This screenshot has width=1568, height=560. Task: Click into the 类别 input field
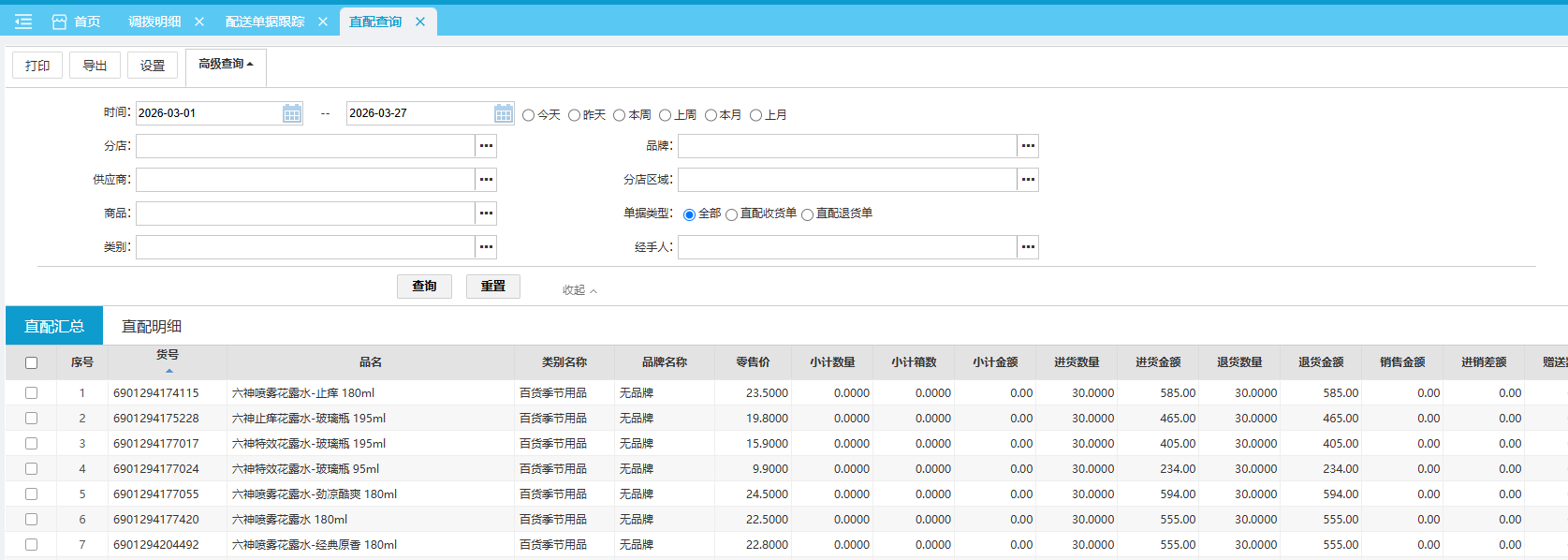pyautogui.click(x=305, y=247)
